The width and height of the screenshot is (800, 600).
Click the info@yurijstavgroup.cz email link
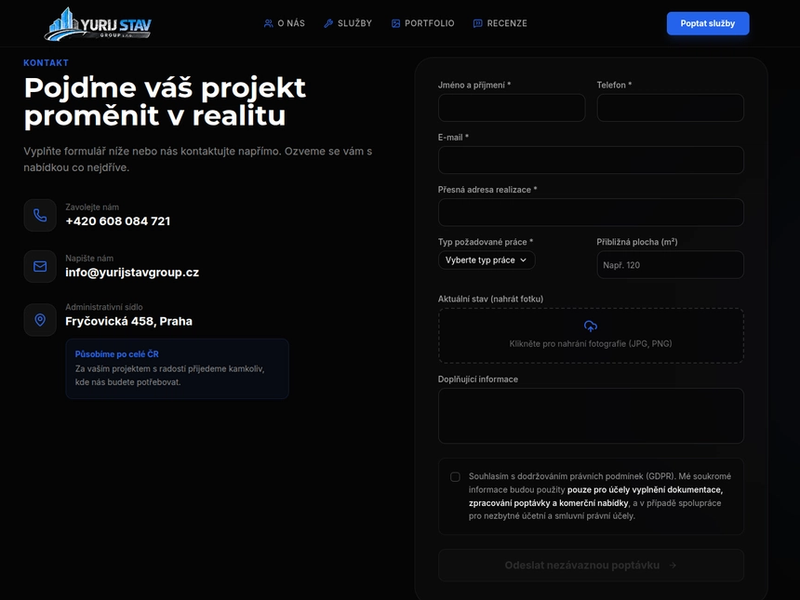(132, 272)
